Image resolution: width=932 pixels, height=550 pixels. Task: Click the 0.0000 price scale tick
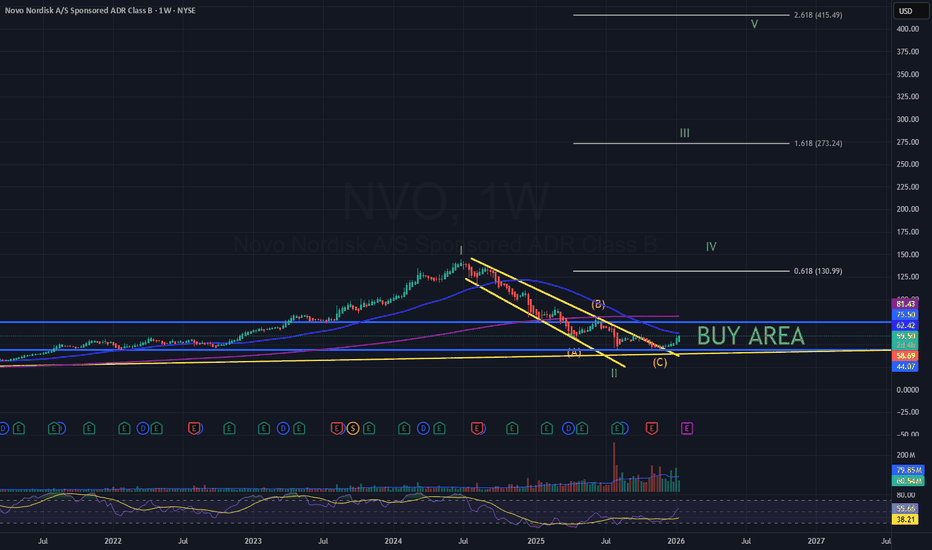point(908,389)
